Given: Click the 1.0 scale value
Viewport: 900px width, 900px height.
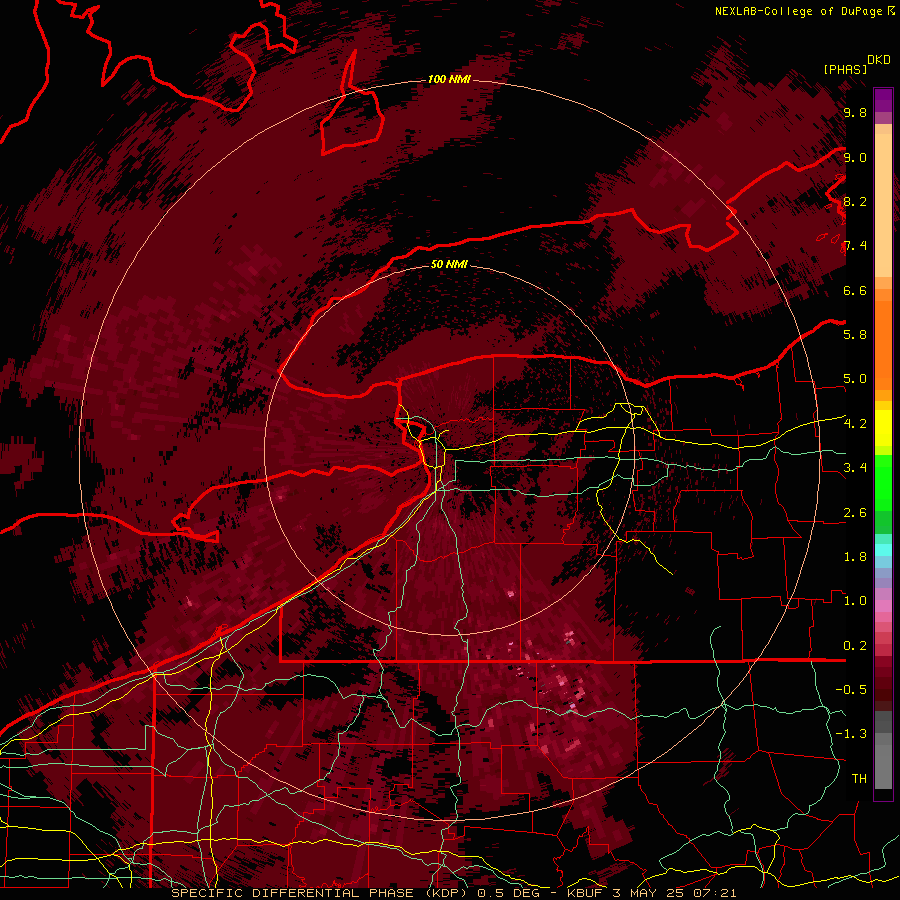Looking at the screenshot, I should pyautogui.click(x=855, y=601).
